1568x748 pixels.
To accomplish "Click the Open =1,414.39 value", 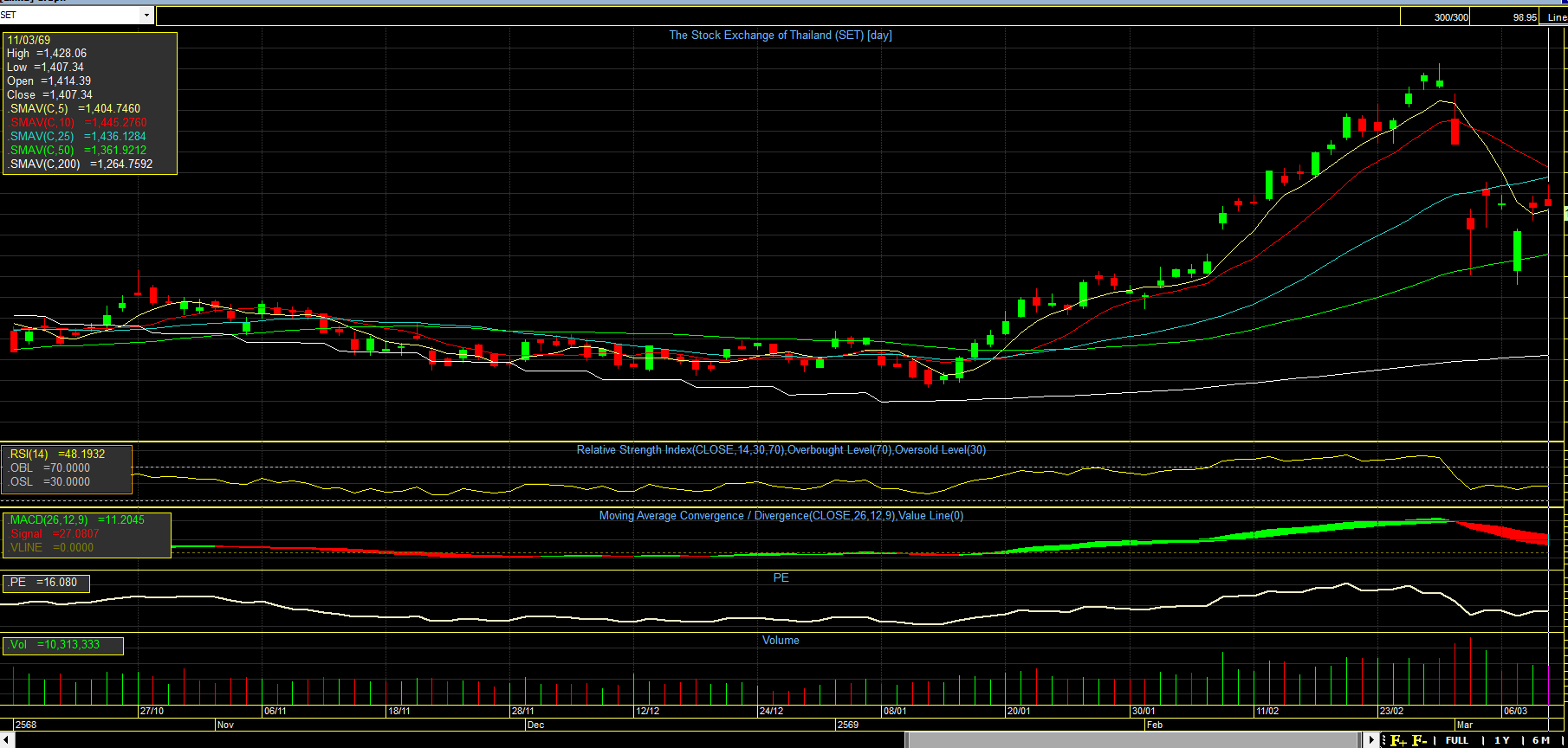I will 49,81.
